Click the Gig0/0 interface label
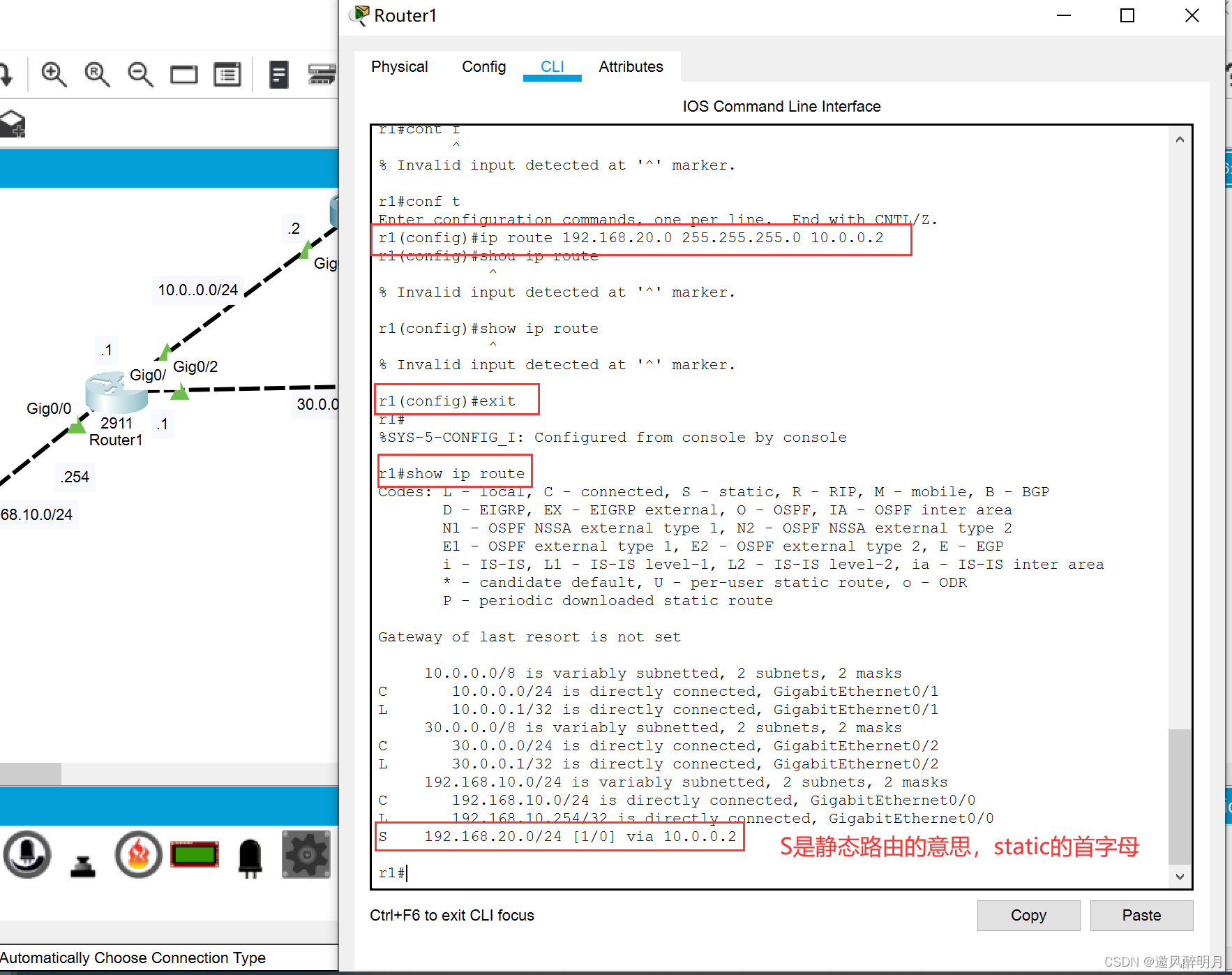This screenshot has height=975, width=1232. (49, 408)
